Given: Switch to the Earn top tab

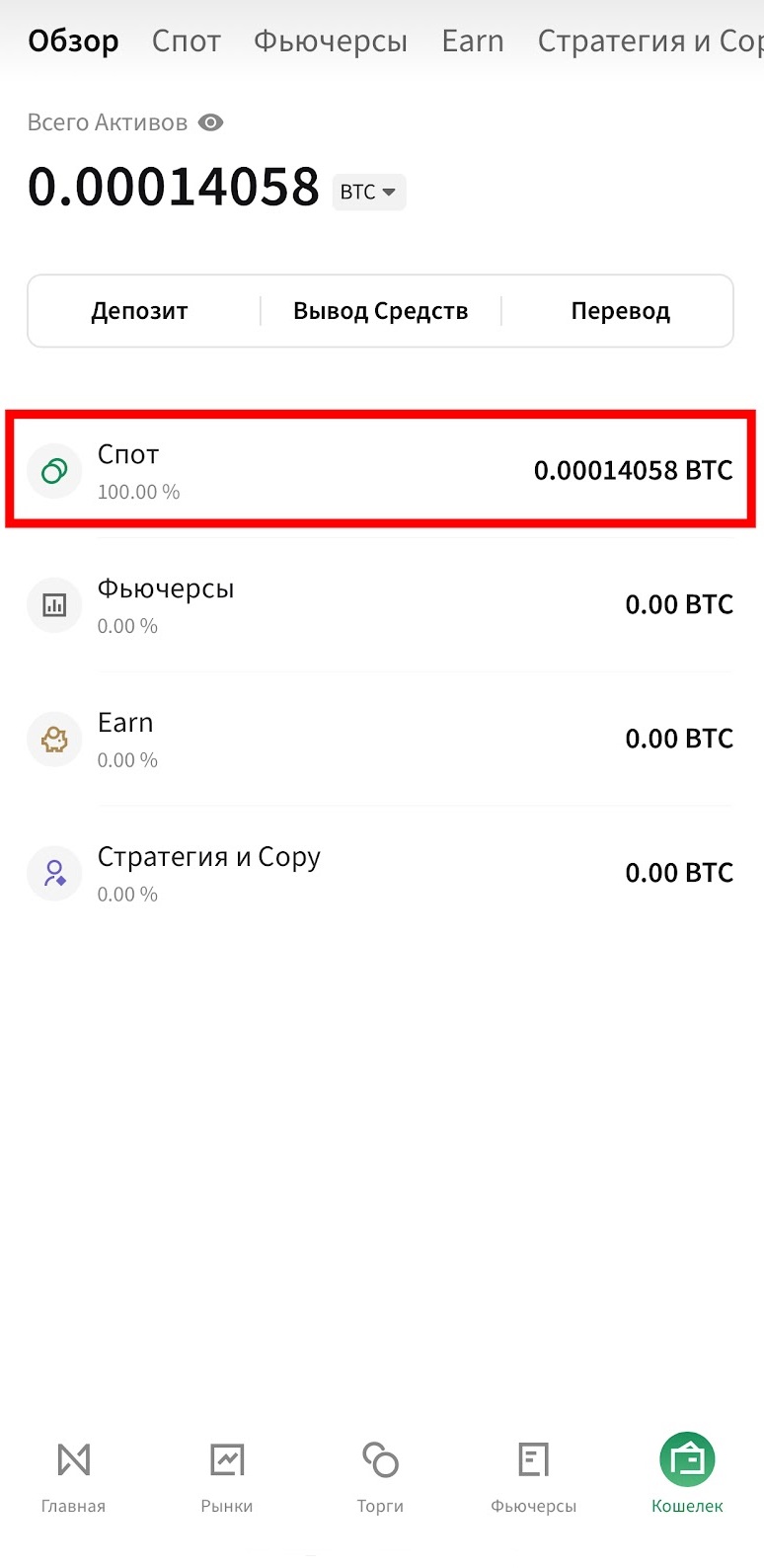Looking at the screenshot, I should point(473,41).
